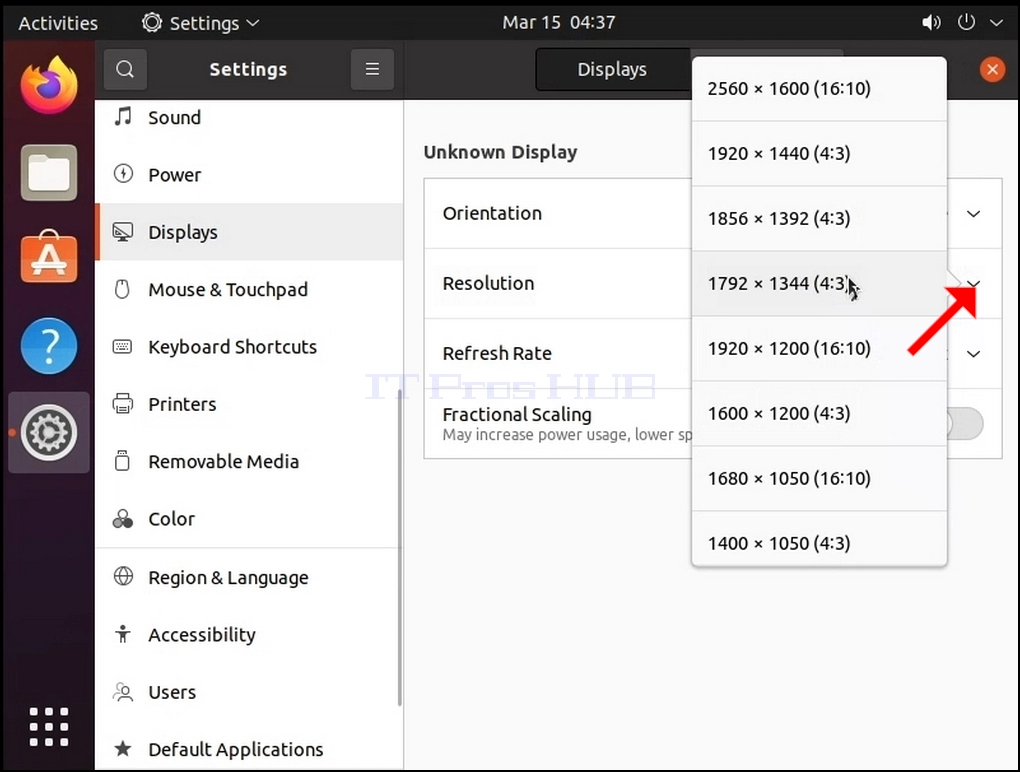This screenshot has width=1020, height=772.
Task: Select 1856 × 1392 (4:3) resolution
Action: pos(819,219)
